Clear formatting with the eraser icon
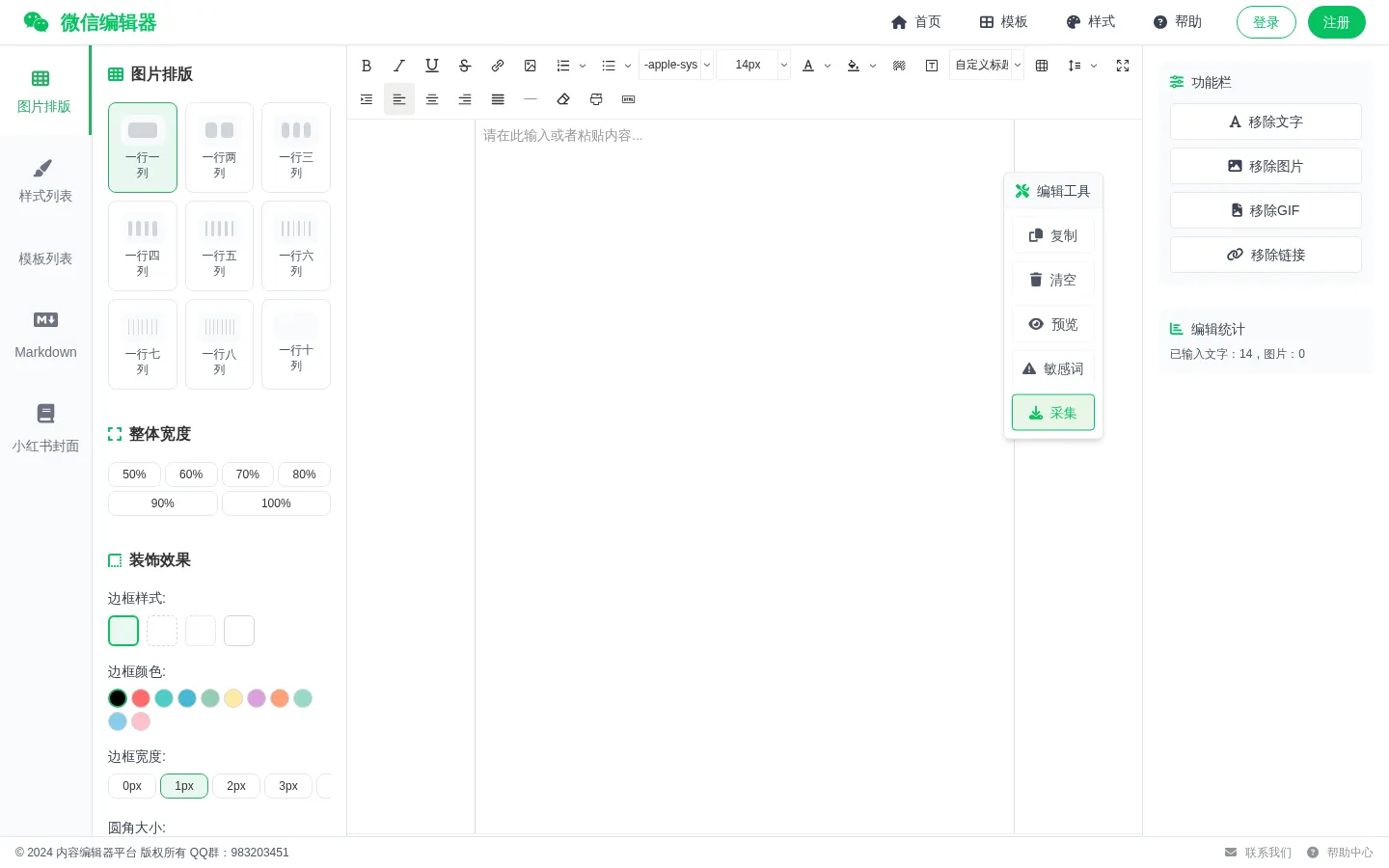Viewport: 1389px width, 868px height. (x=563, y=99)
